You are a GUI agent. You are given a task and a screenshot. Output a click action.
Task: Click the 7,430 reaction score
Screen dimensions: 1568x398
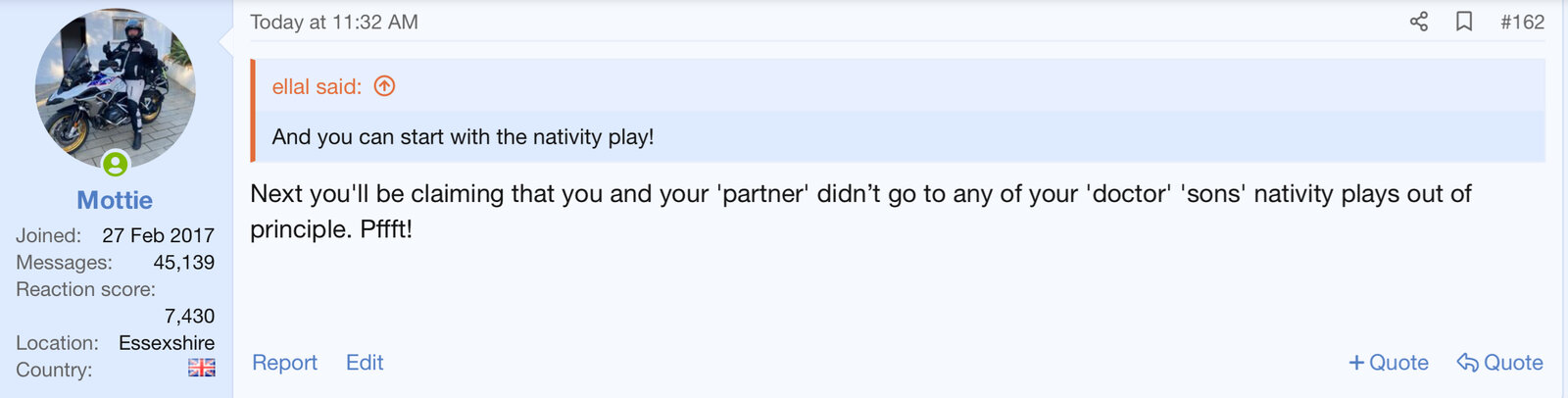click(189, 316)
